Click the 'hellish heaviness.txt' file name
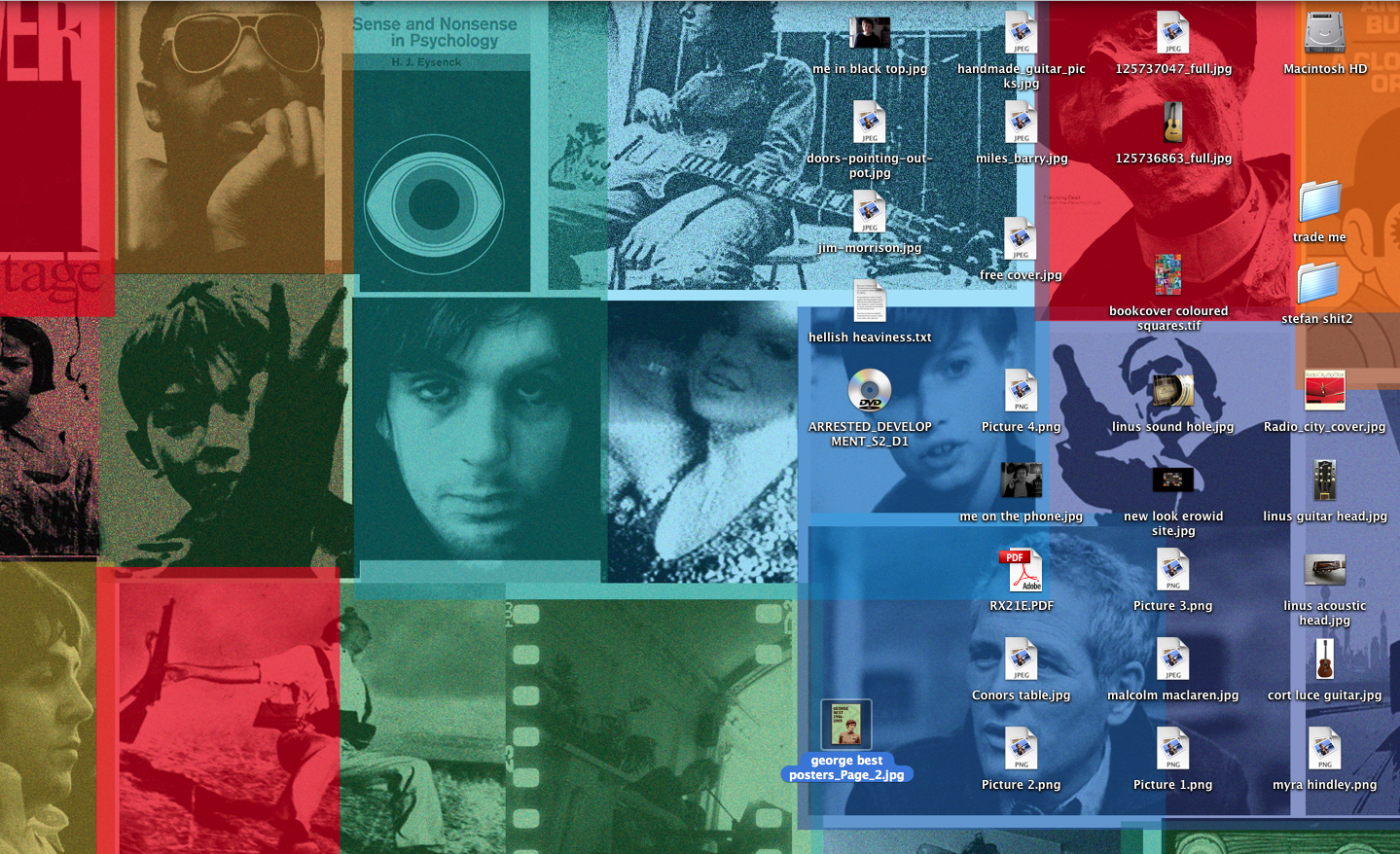The image size is (1400, 854). pos(870,338)
